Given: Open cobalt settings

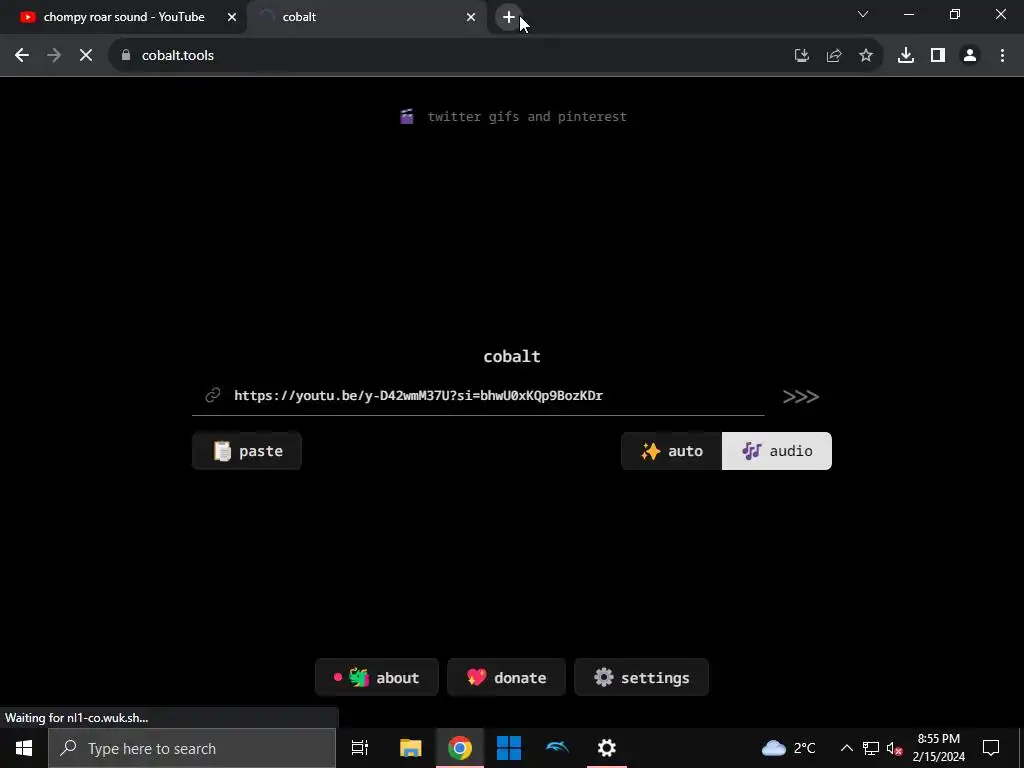Looking at the screenshot, I should pyautogui.click(x=641, y=677).
